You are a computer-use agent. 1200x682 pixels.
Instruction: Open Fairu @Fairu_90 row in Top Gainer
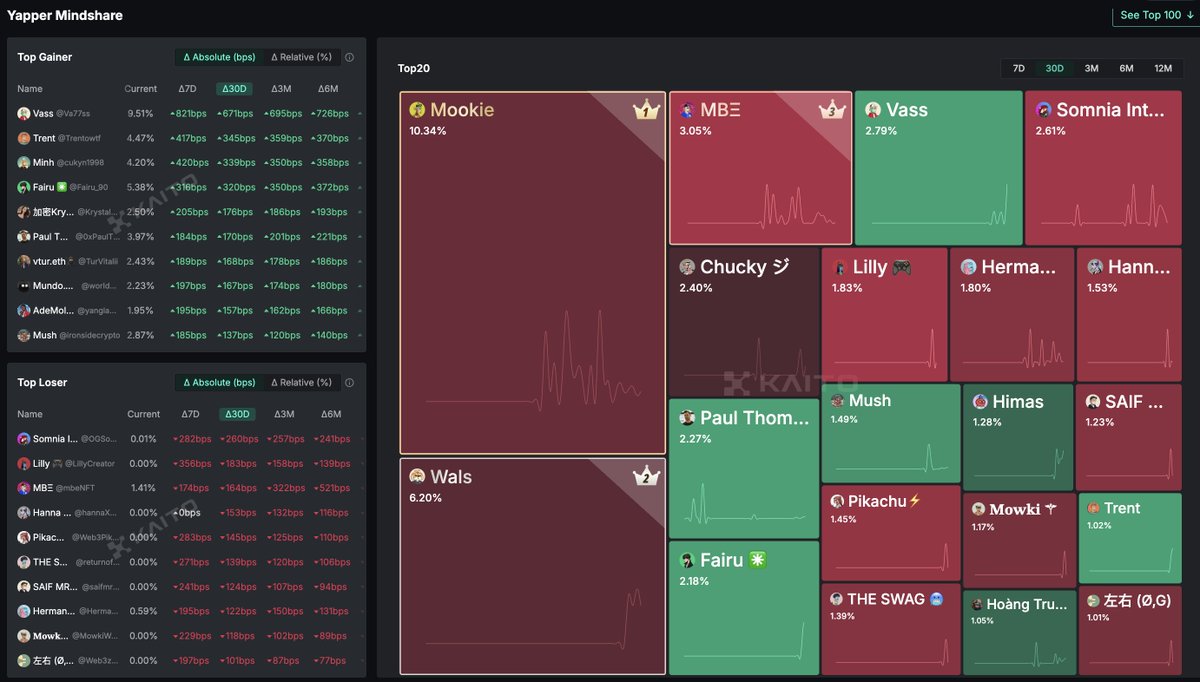coord(186,187)
